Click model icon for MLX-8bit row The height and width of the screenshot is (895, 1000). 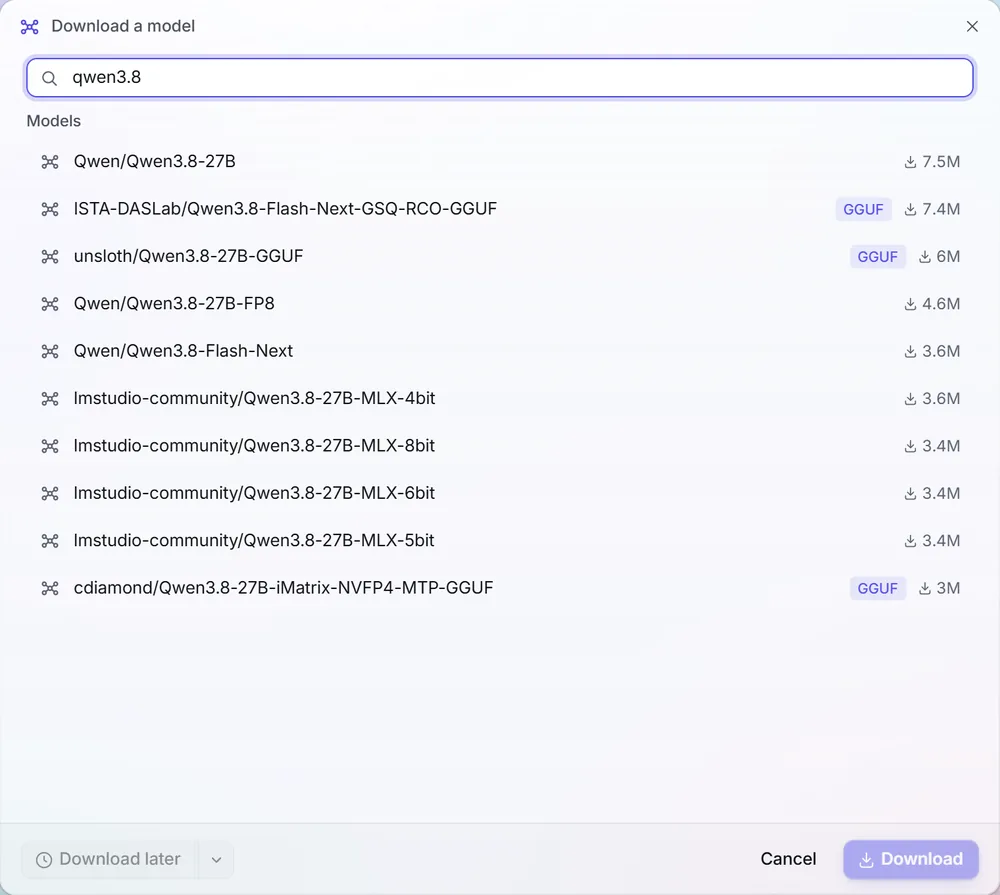click(x=50, y=446)
